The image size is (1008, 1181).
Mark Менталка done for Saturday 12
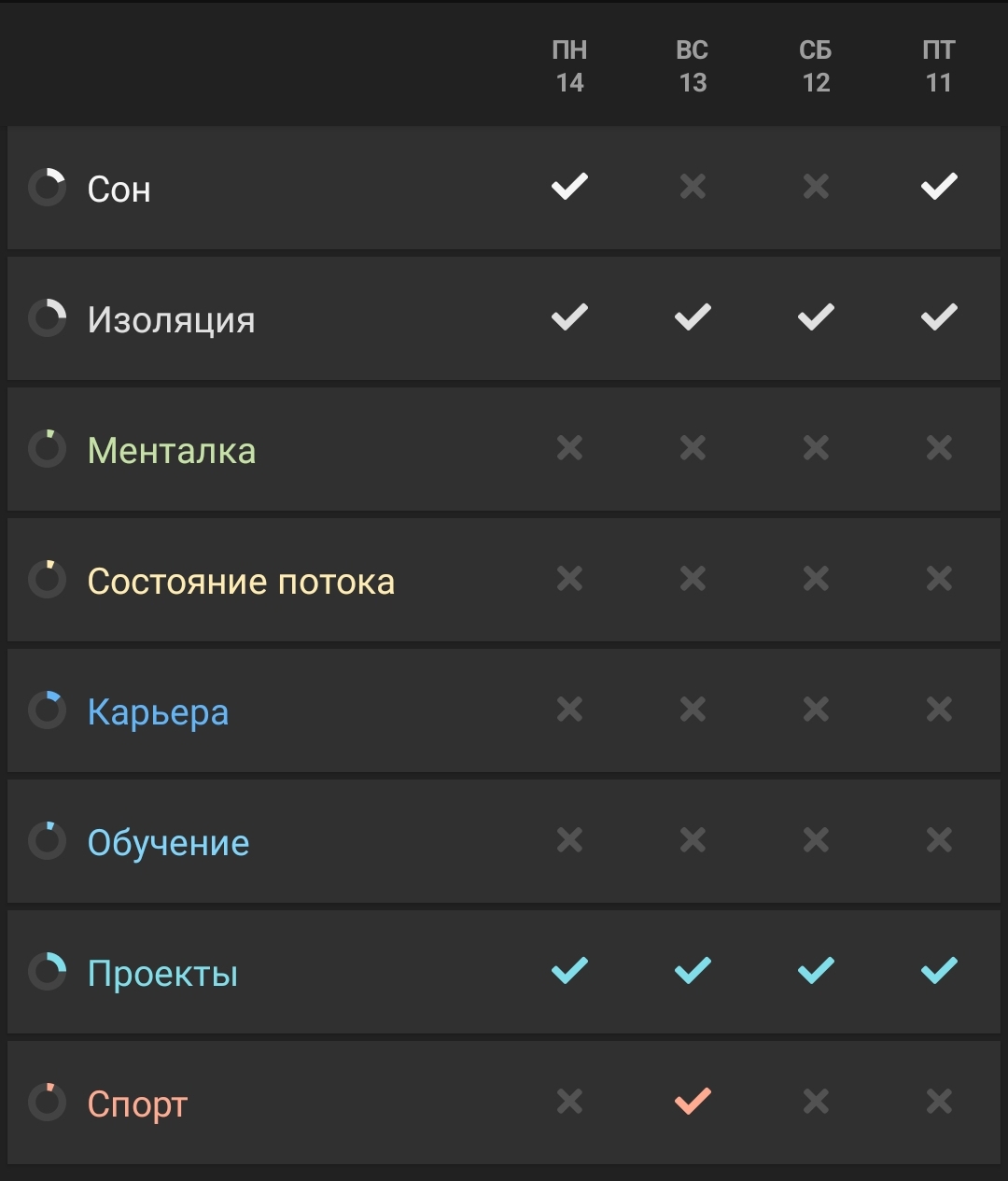(816, 448)
